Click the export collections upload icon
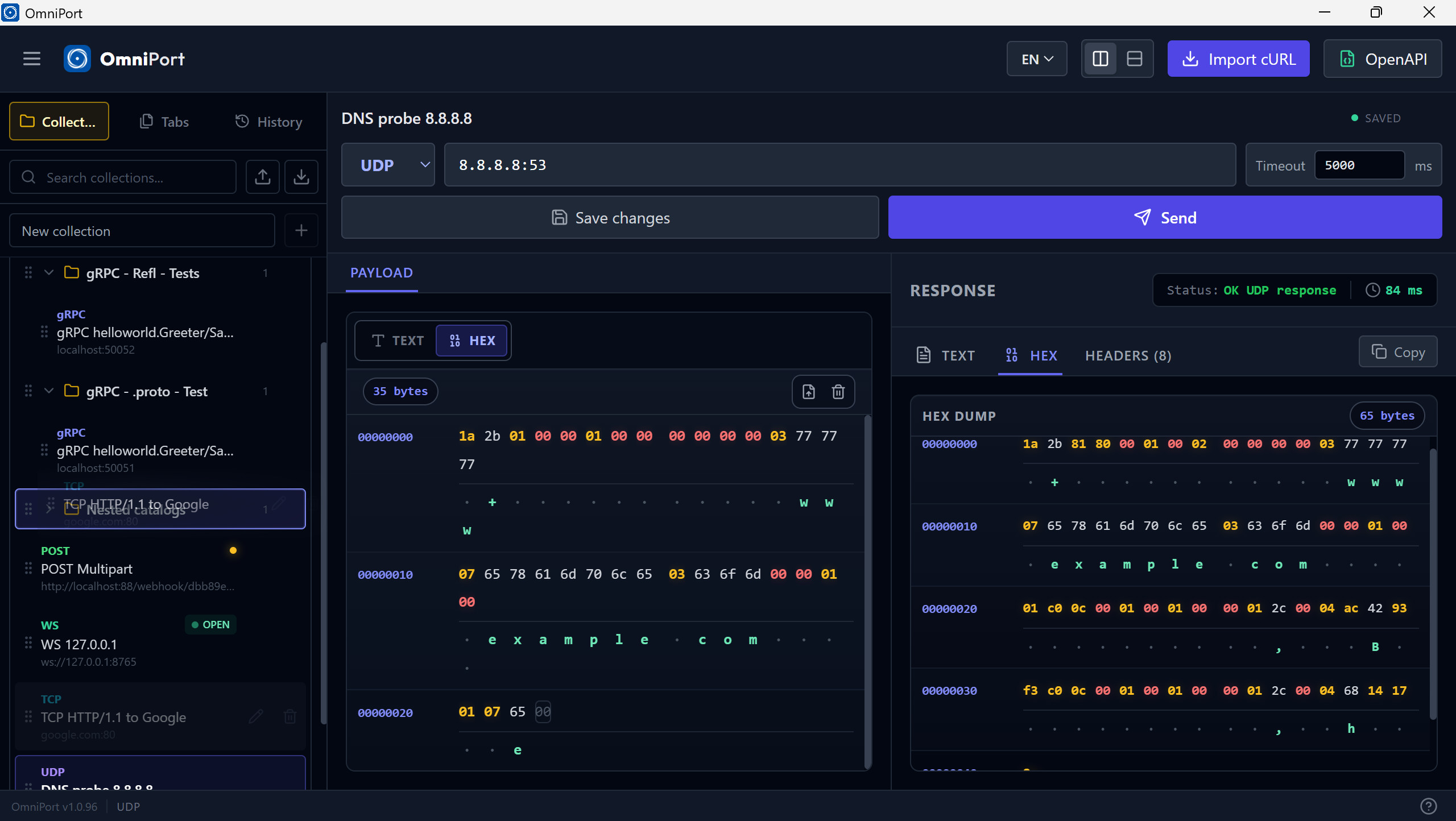The height and width of the screenshot is (821, 1456). coord(262,177)
